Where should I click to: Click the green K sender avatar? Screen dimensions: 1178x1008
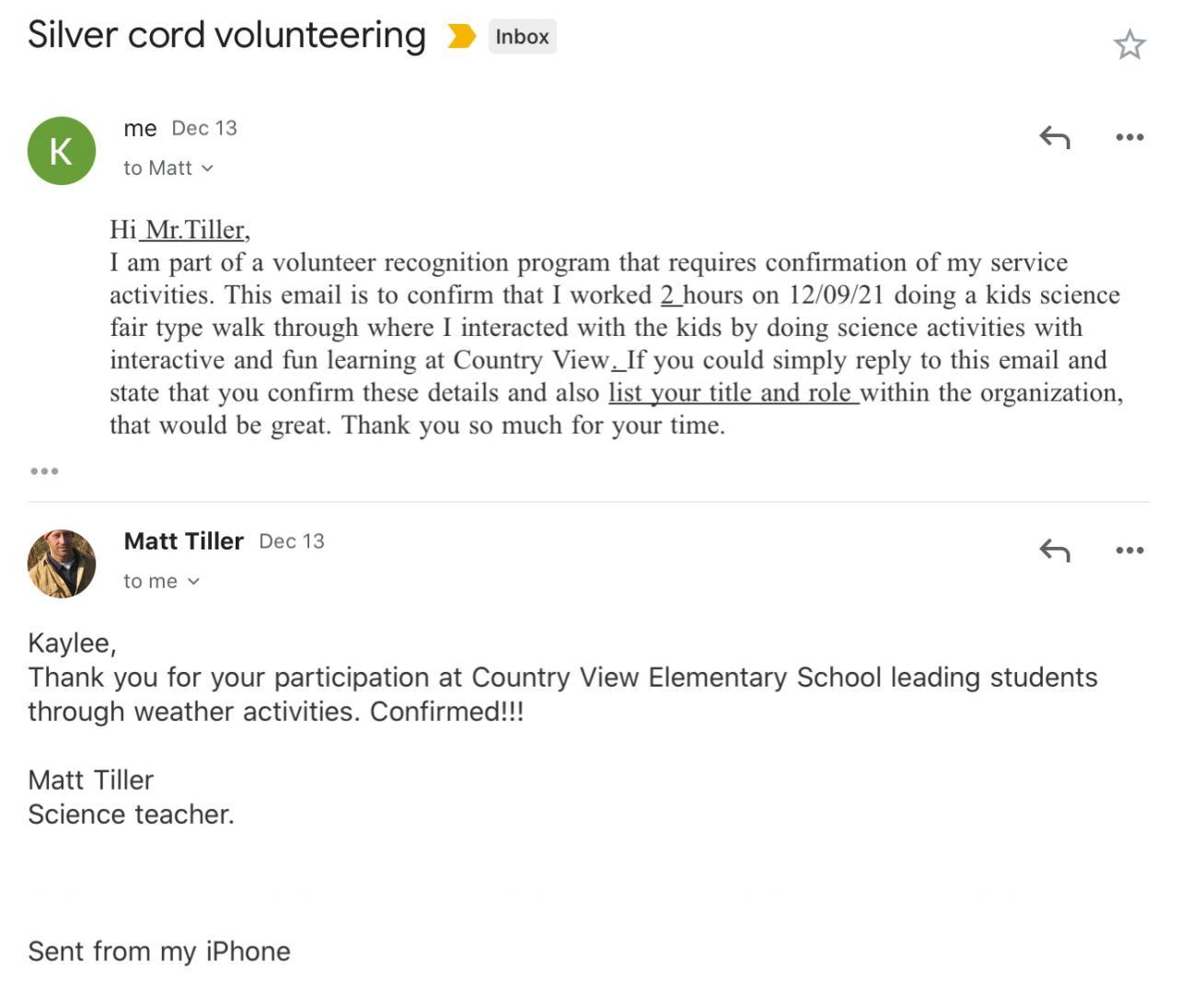coord(62,151)
